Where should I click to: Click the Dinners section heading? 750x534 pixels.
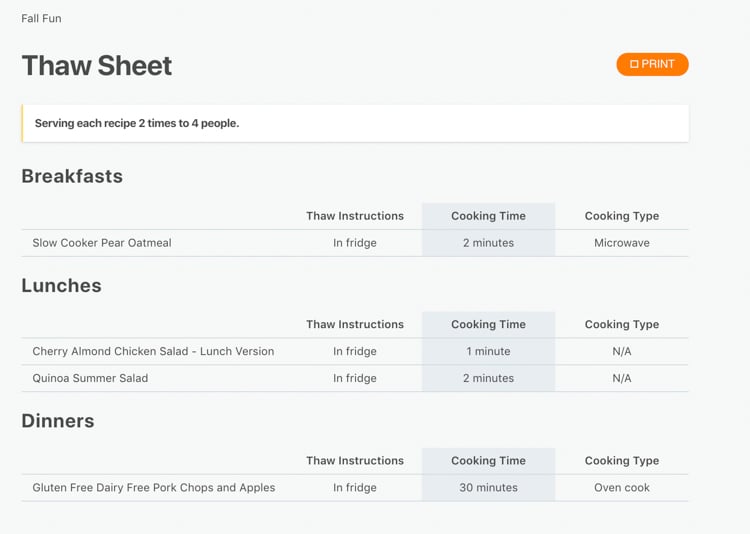pyautogui.click(x=58, y=421)
